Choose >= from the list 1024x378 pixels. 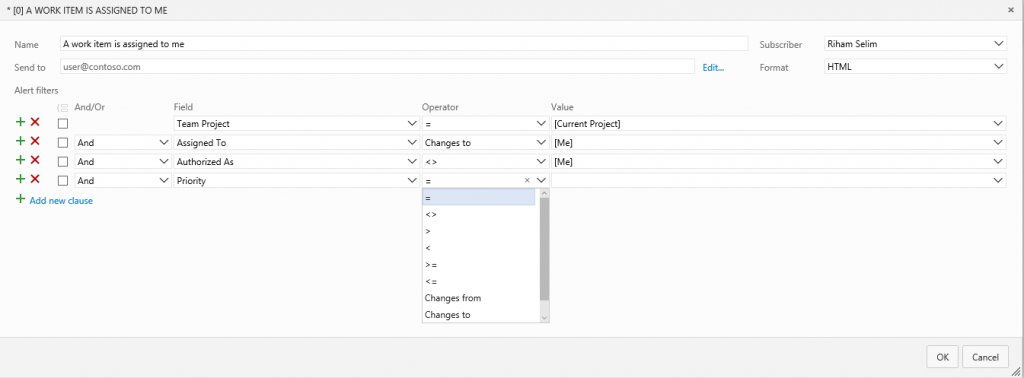tap(479, 264)
